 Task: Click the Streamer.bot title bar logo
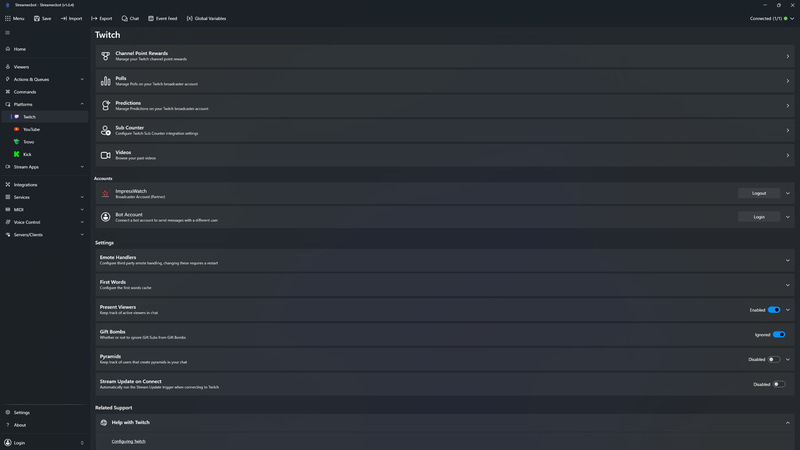coord(7,5)
